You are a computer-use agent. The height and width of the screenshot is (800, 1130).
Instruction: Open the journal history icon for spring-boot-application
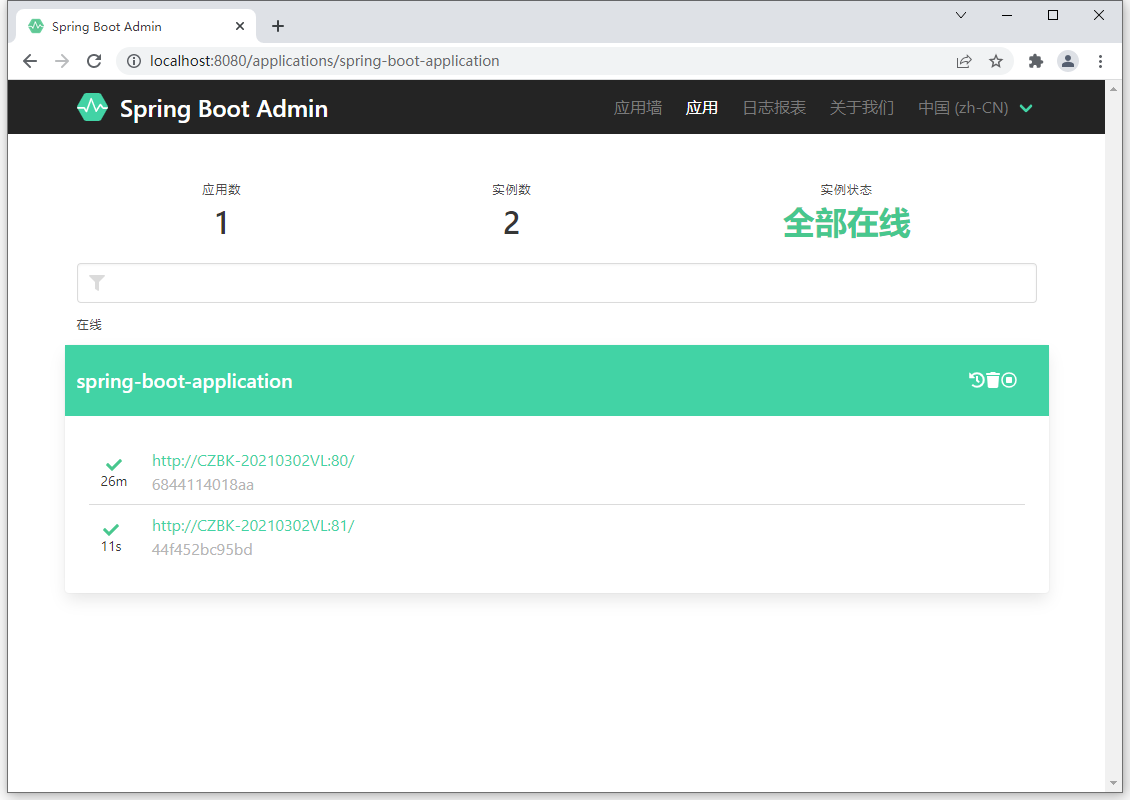pyautogui.click(x=976, y=380)
